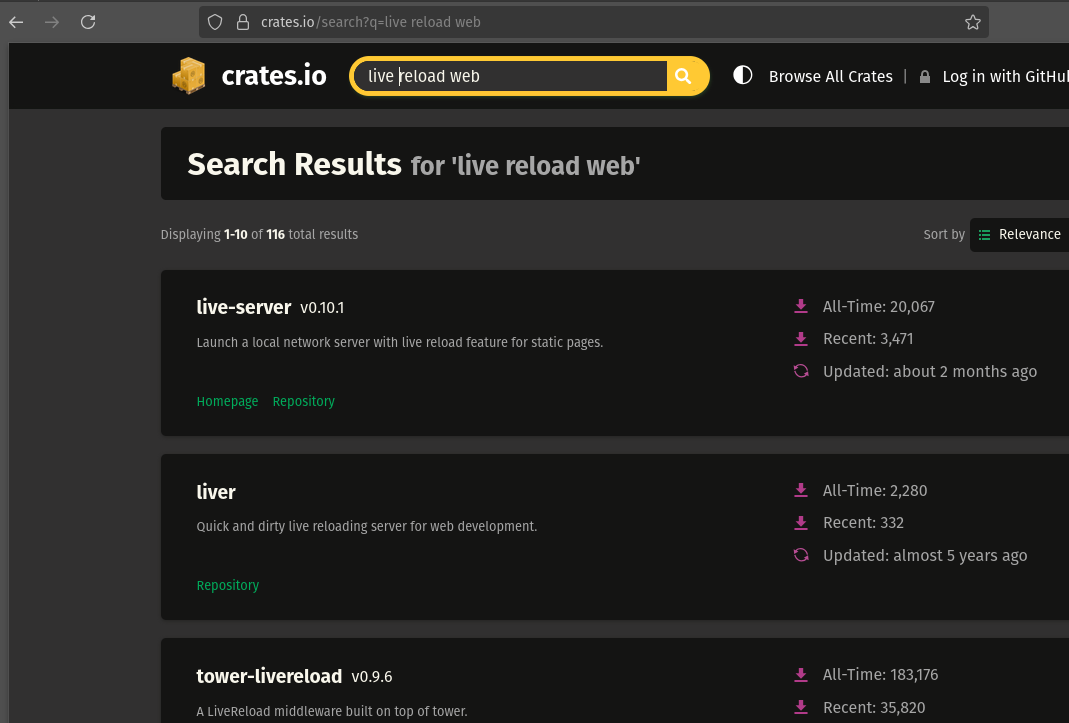
Task: Open the liver Repository link
Action: [x=228, y=585]
